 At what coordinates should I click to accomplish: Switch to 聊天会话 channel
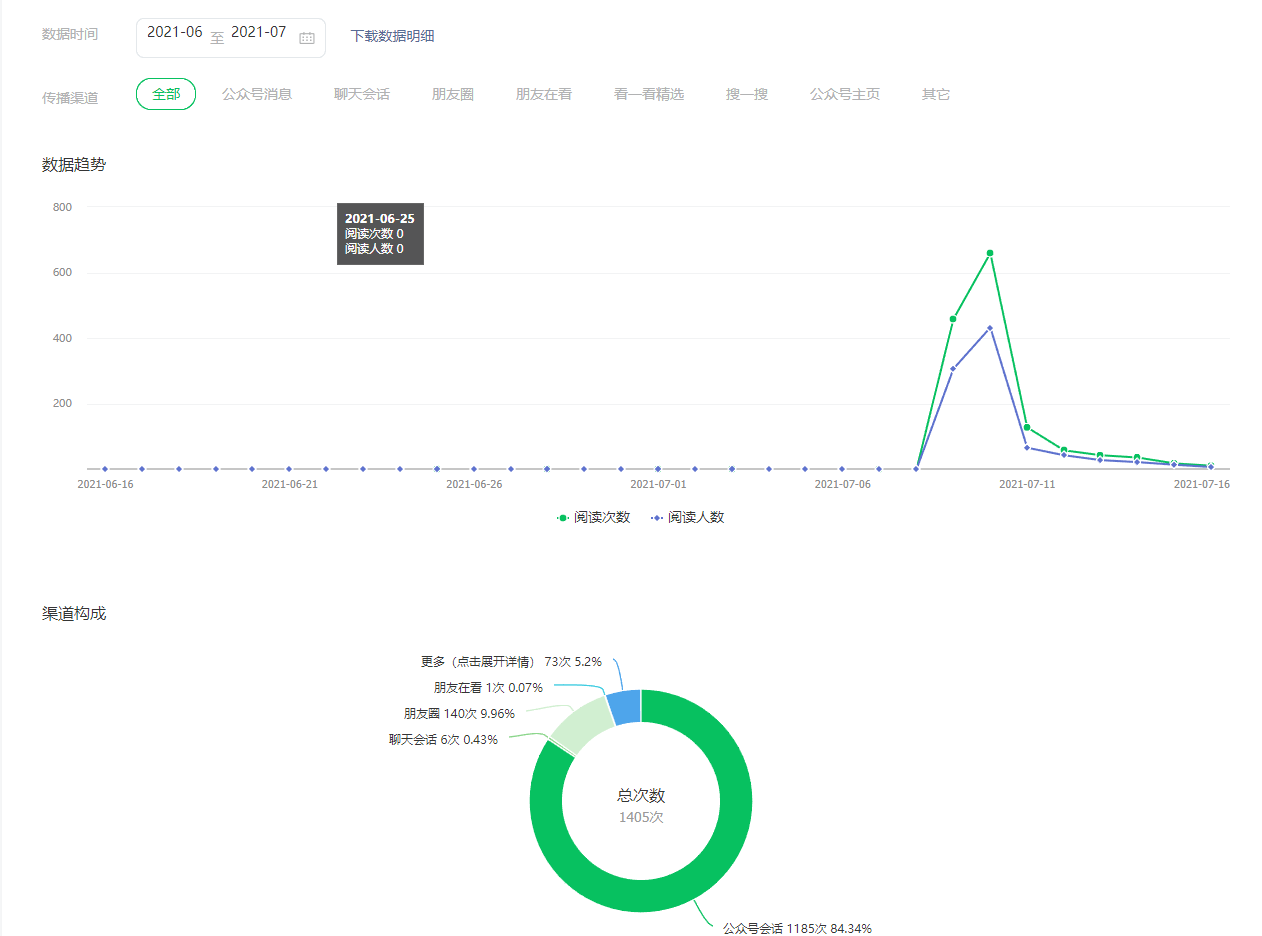[362, 95]
